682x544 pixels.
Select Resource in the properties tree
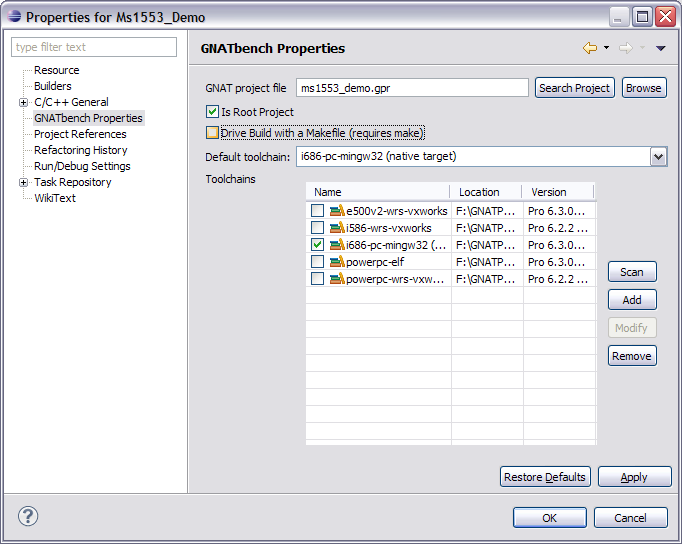tap(57, 70)
